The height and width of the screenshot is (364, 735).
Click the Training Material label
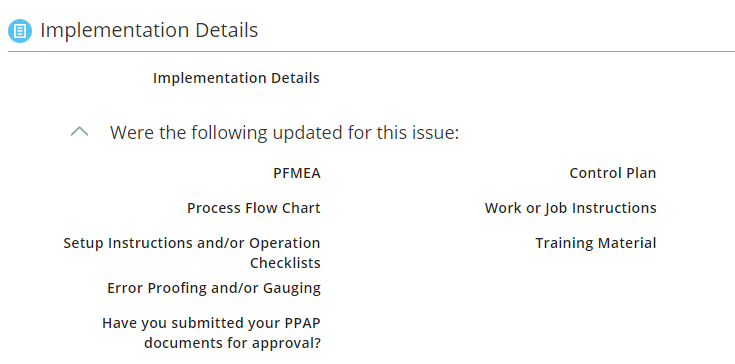(596, 243)
